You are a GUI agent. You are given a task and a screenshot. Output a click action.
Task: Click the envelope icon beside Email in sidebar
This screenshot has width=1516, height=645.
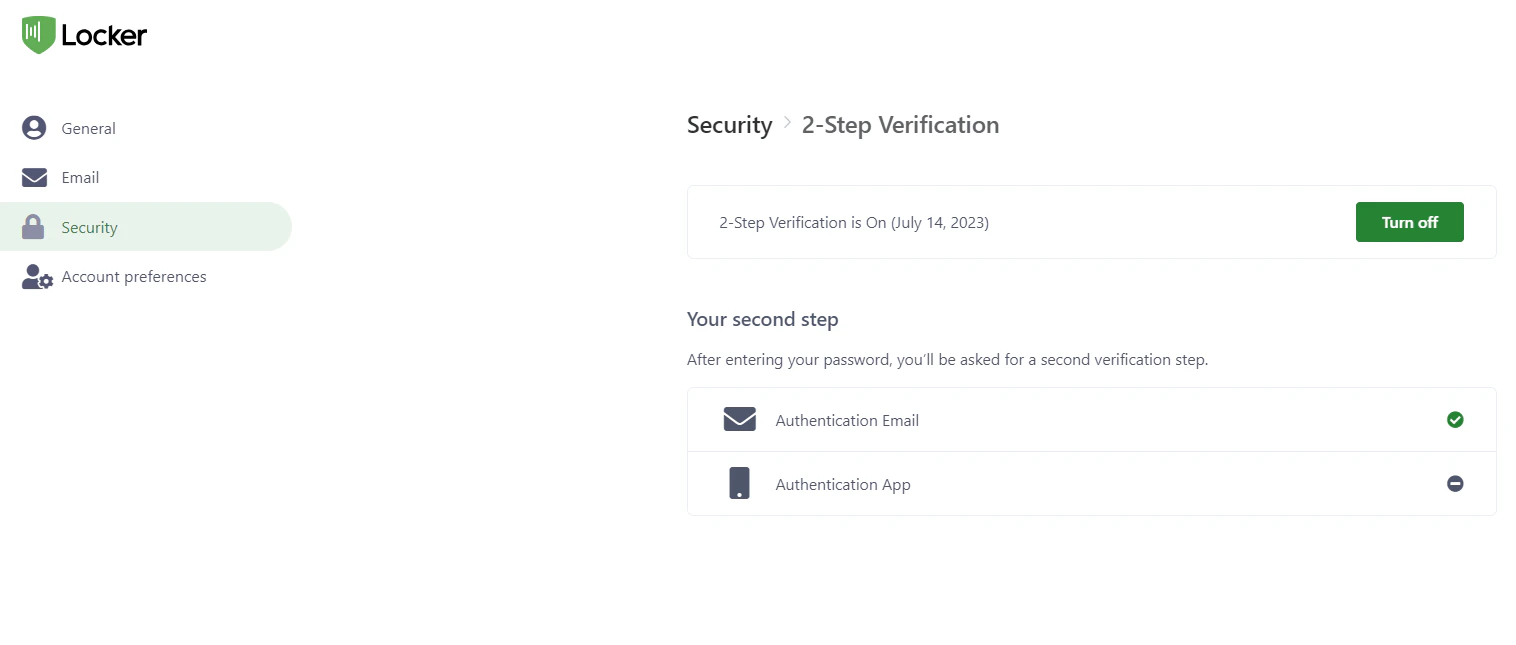33,177
